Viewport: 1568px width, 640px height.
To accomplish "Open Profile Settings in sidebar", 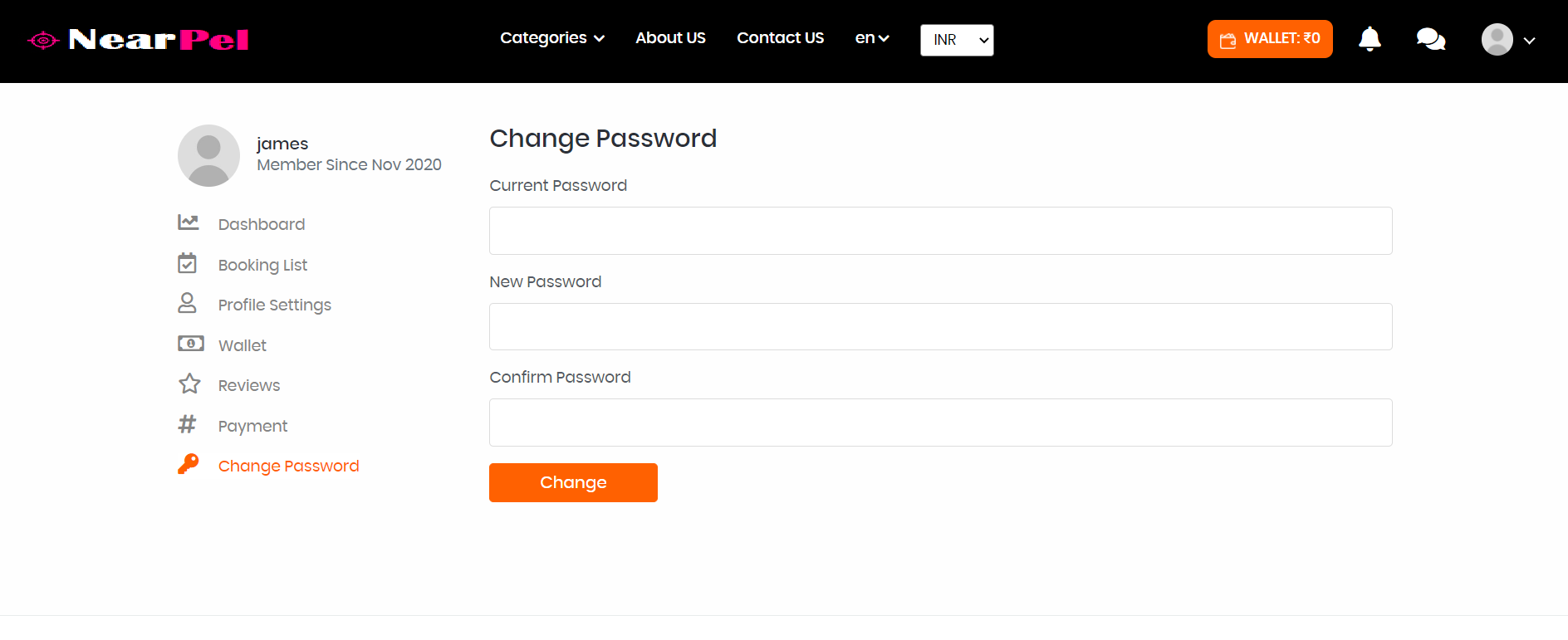I will pos(274,305).
